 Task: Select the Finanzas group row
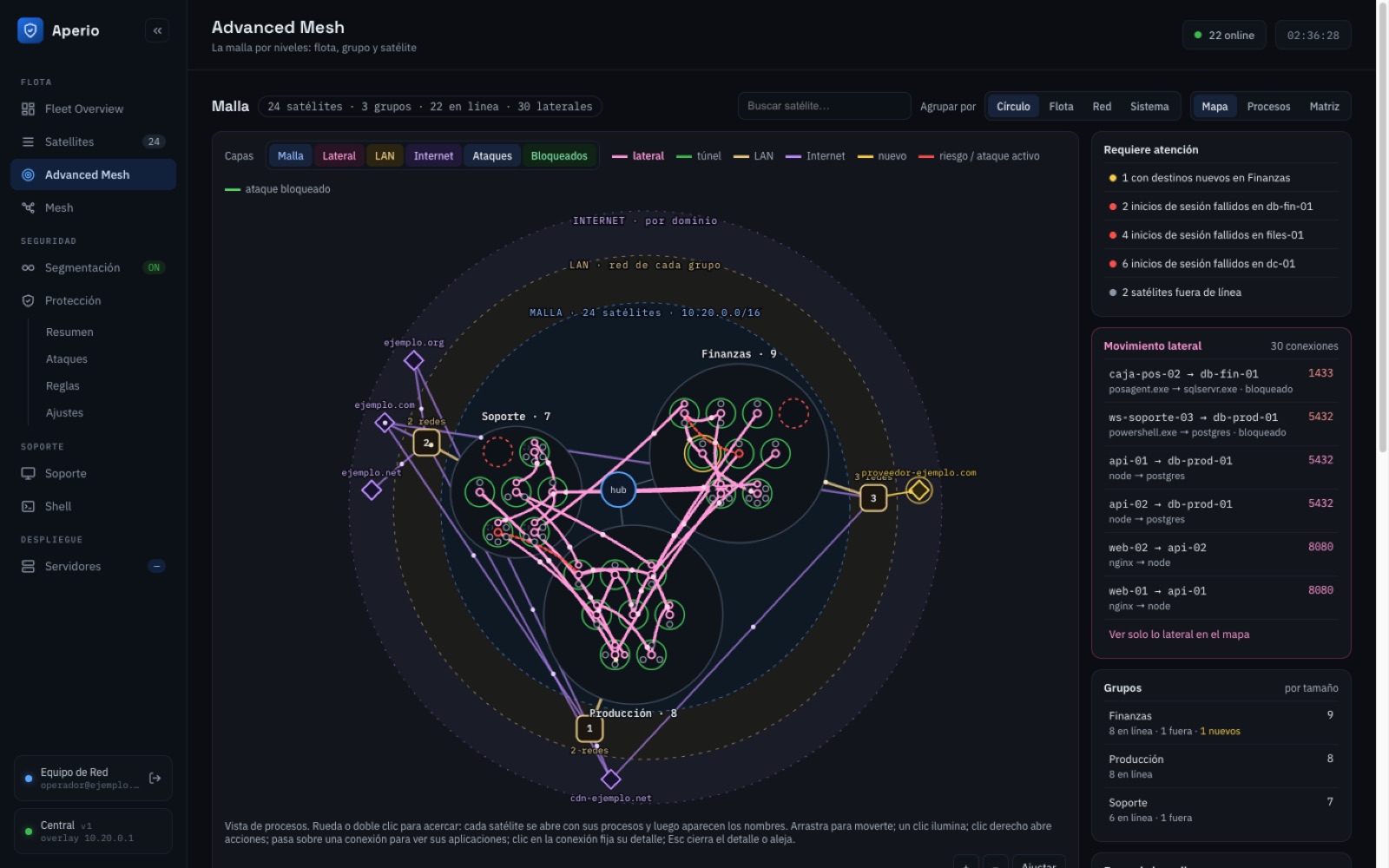1221,723
